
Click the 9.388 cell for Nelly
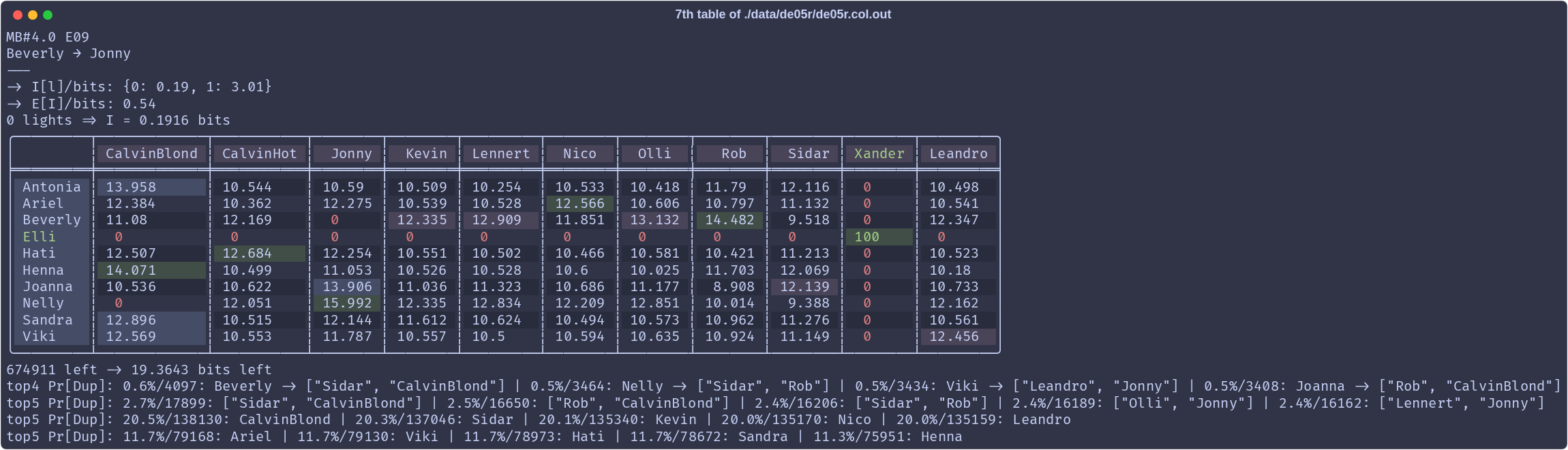(804, 303)
